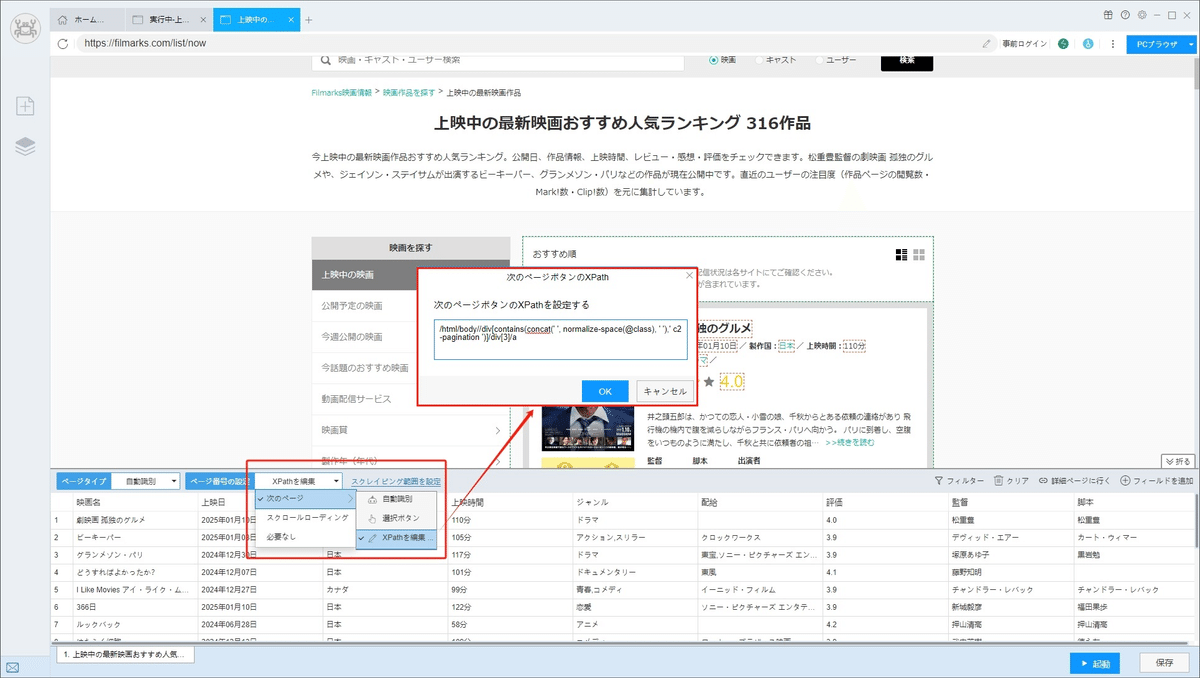The width and height of the screenshot is (1200, 678).
Task: Click the magnifier icon in Filmarks search box
Action: coord(325,60)
